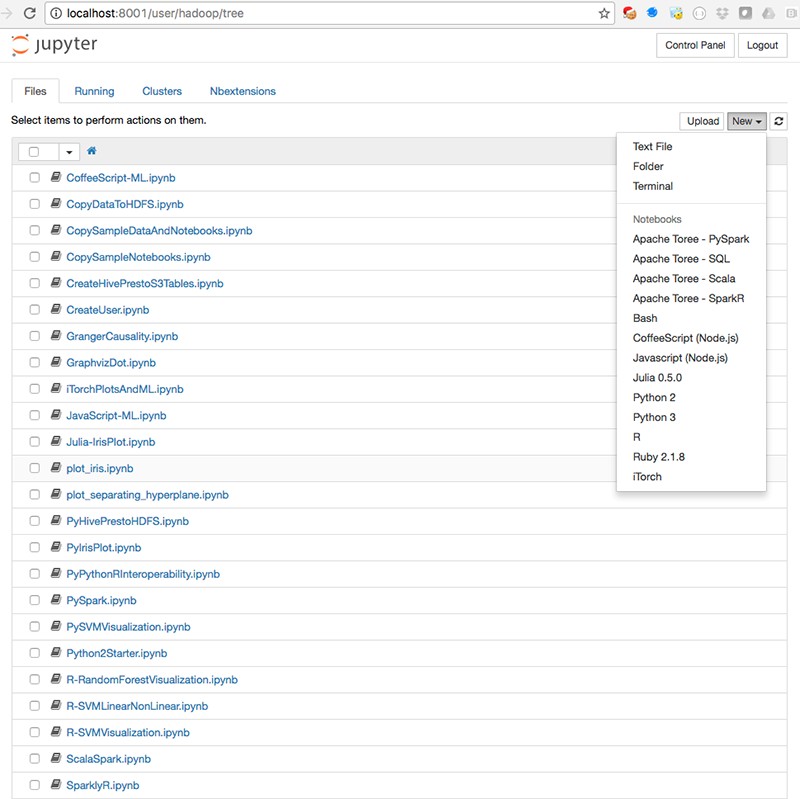Click the notebook icon beside SparklyR.ipynb

(55, 784)
